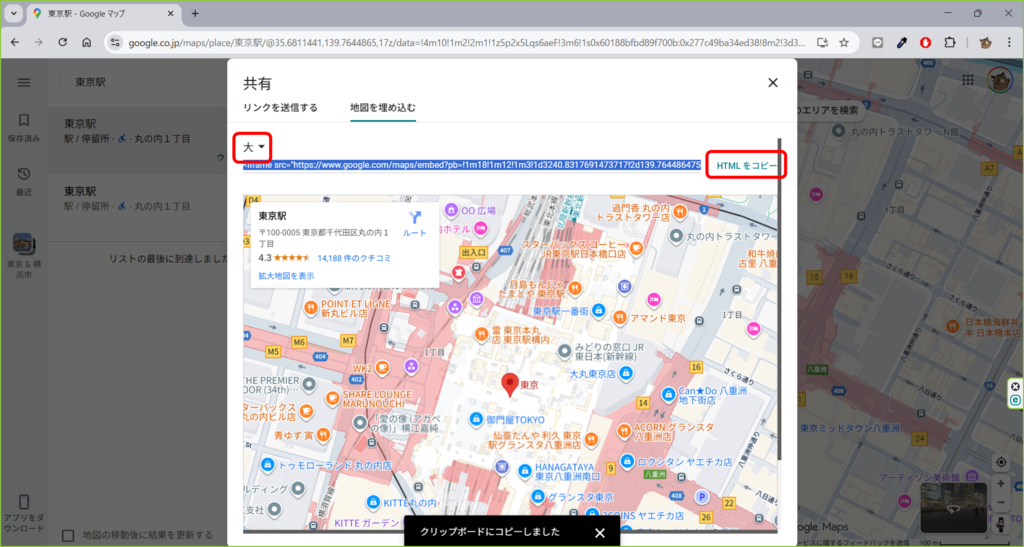Open the hamburger main menu
This screenshot has height=547, width=1024.
click(x=24, y=83)
